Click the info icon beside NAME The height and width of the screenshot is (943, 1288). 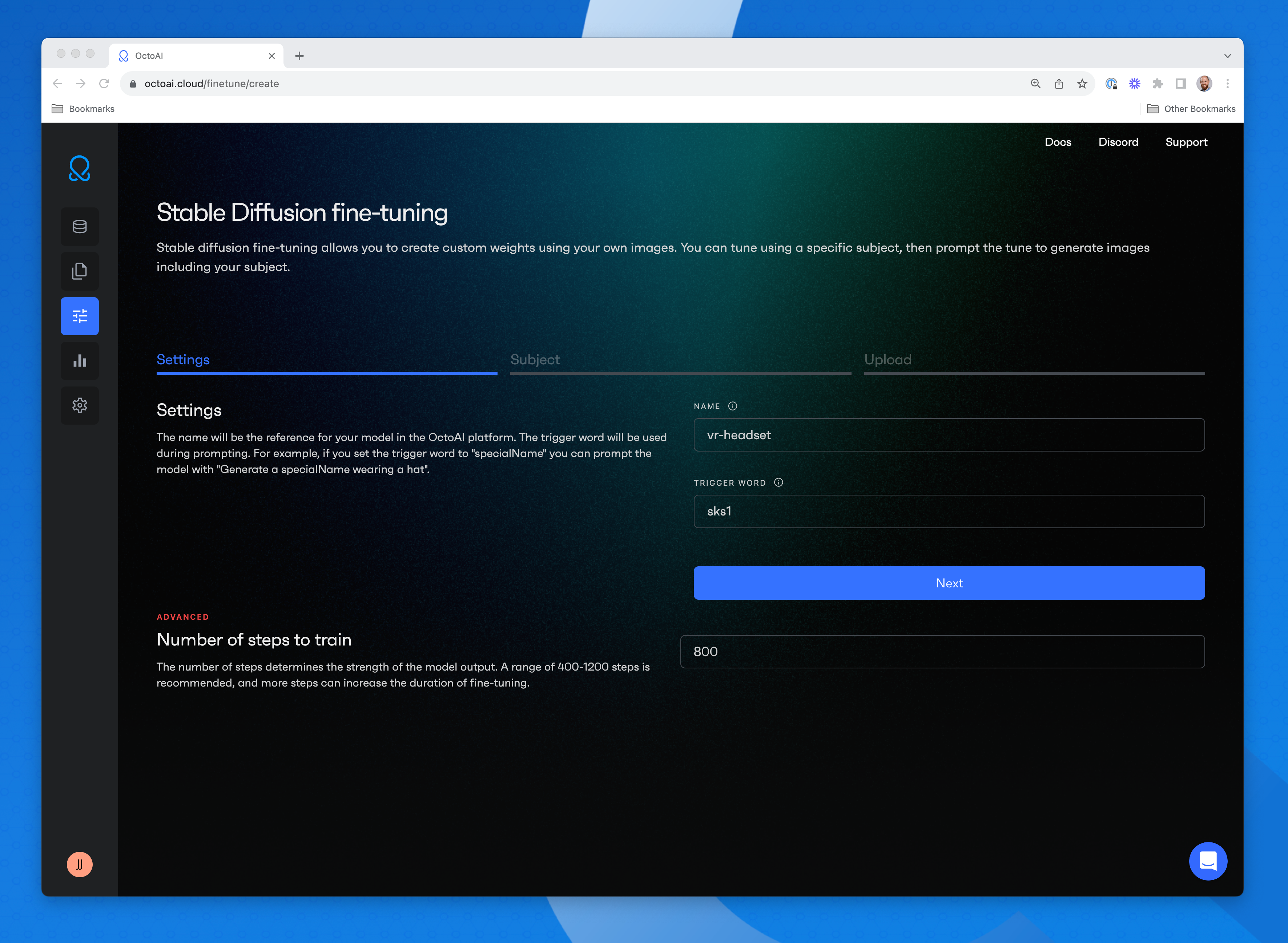732,406
